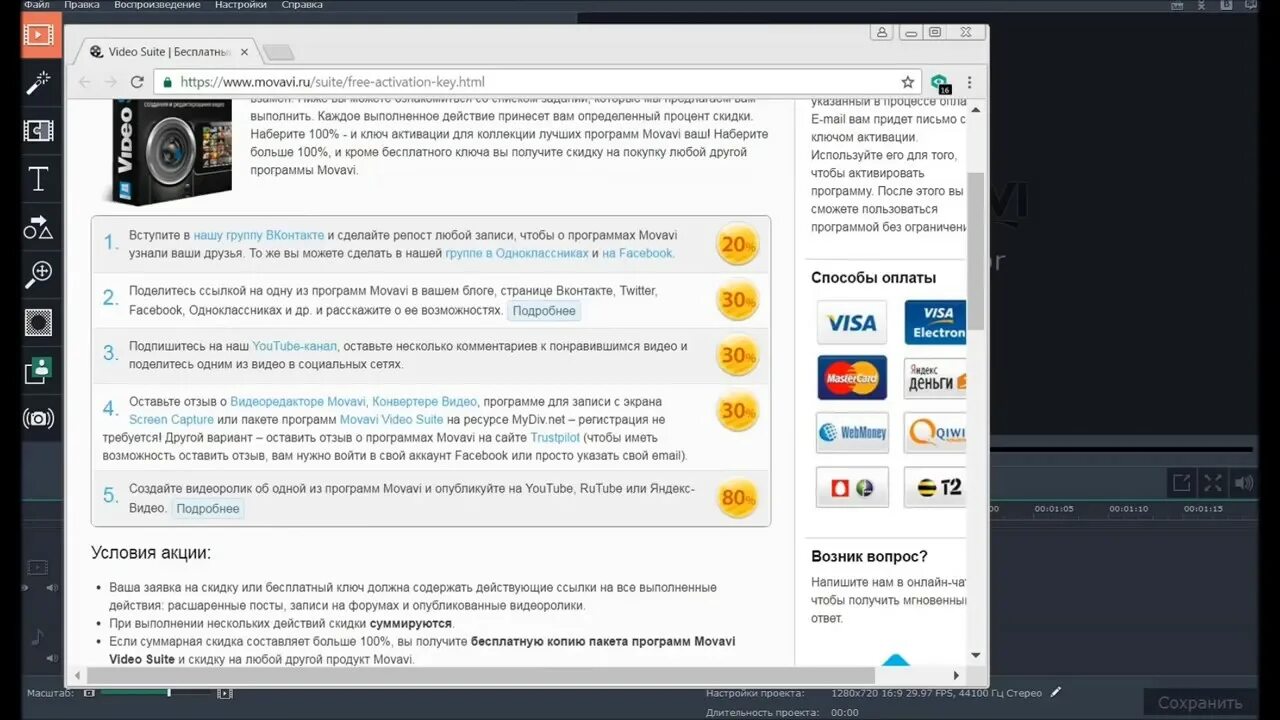Viewport: 1280px width, 720px height.
Task: Select the Pan and Zoom magnifier tool
Action: 39,274
